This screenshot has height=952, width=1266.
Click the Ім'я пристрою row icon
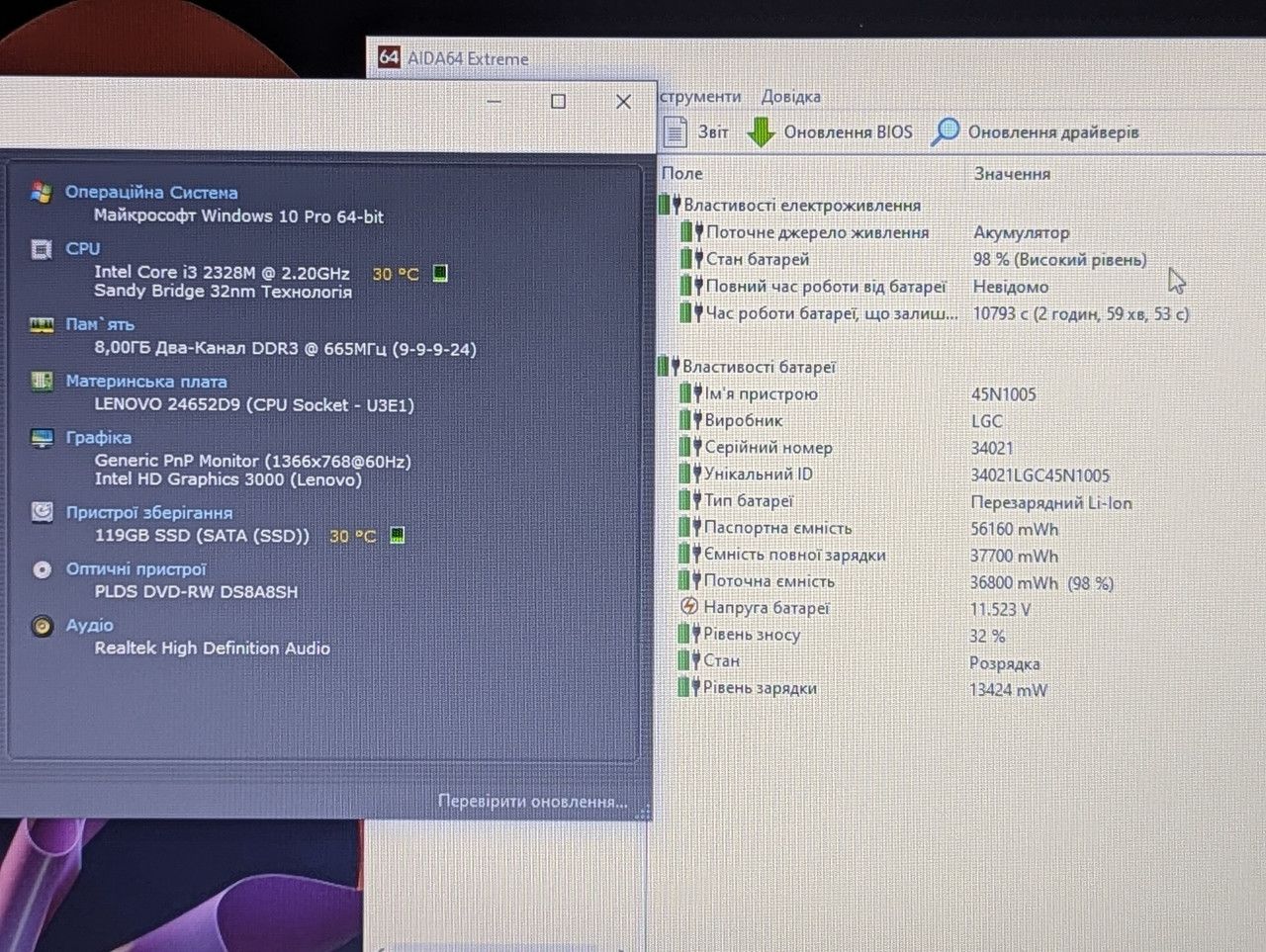[x=689, y=393]
